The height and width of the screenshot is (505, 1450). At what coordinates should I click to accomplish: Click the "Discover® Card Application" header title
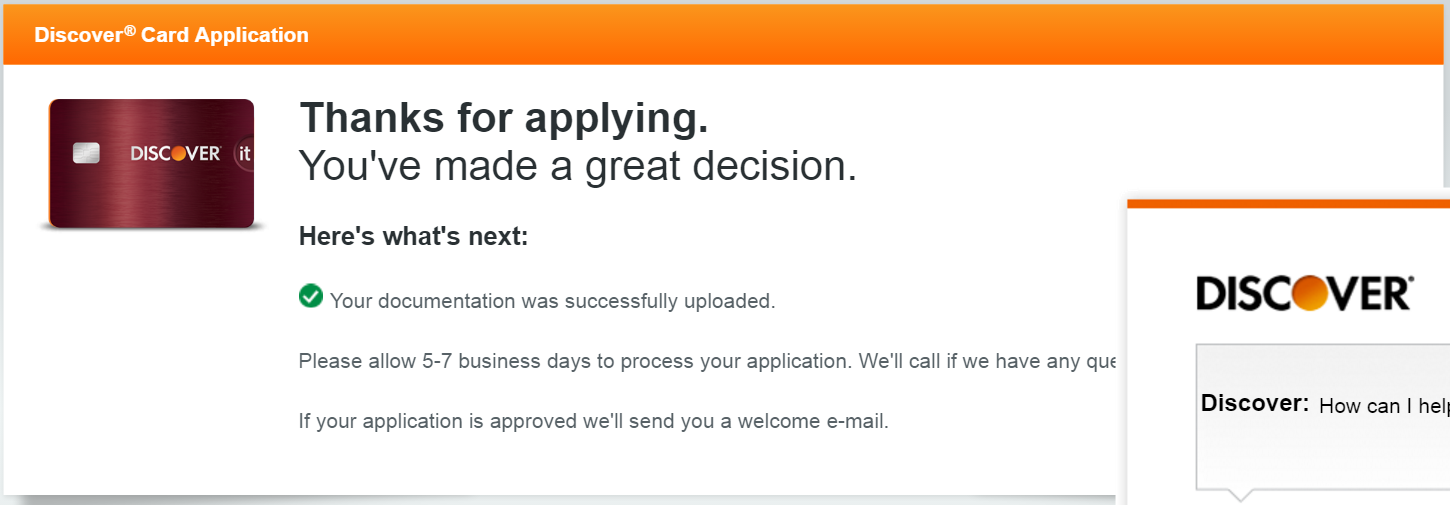click(x=171, y=35)
